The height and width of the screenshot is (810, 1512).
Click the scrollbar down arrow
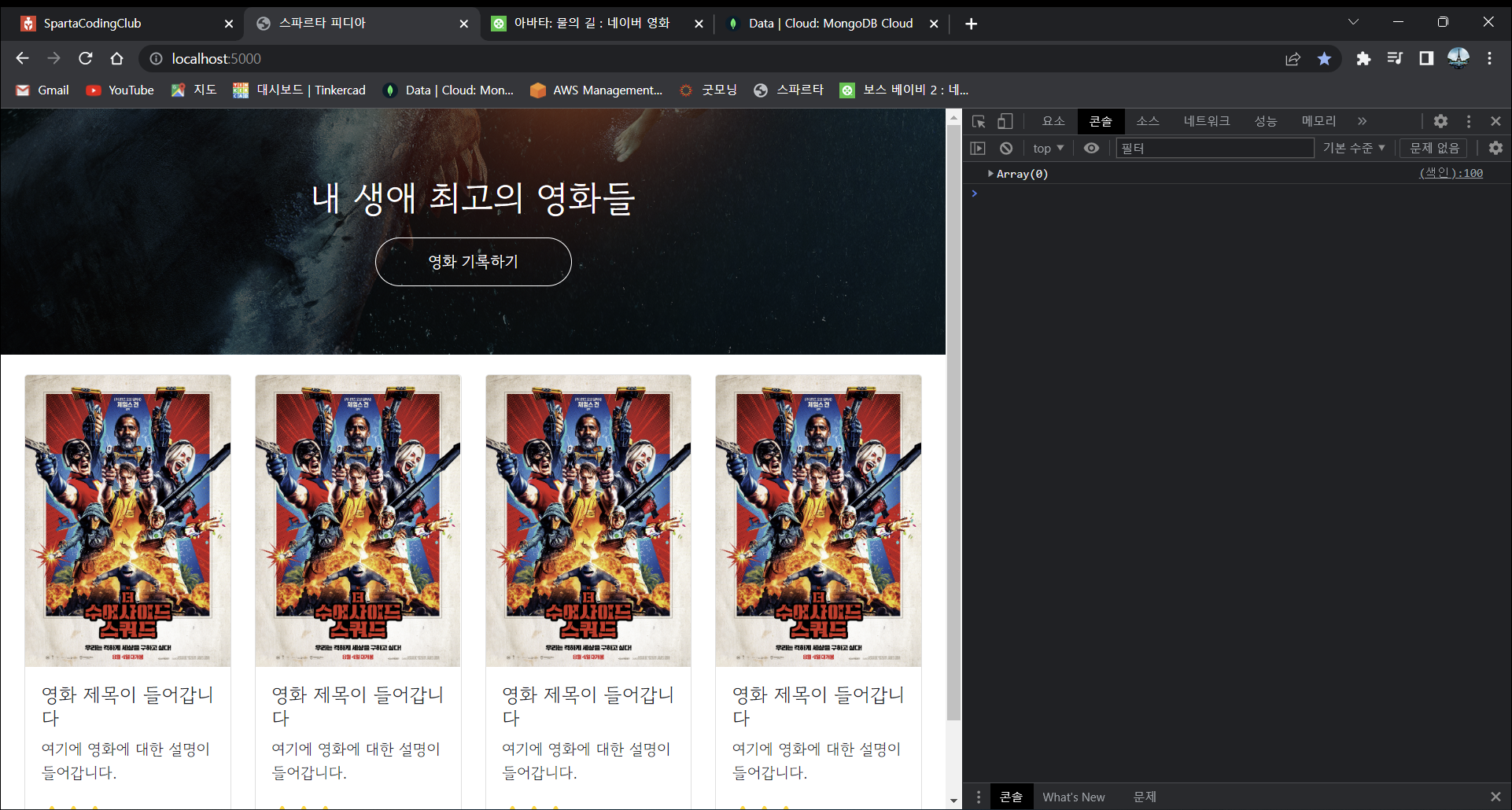pyautogui.click(x=953, y=801)
